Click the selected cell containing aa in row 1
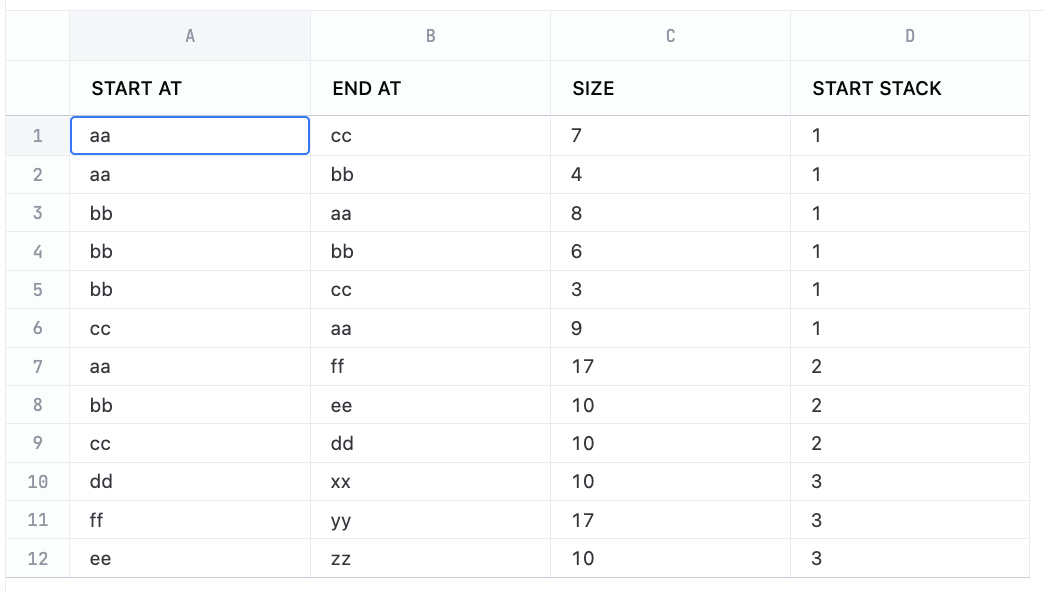The image size is (1044, 592). point(190,136)
